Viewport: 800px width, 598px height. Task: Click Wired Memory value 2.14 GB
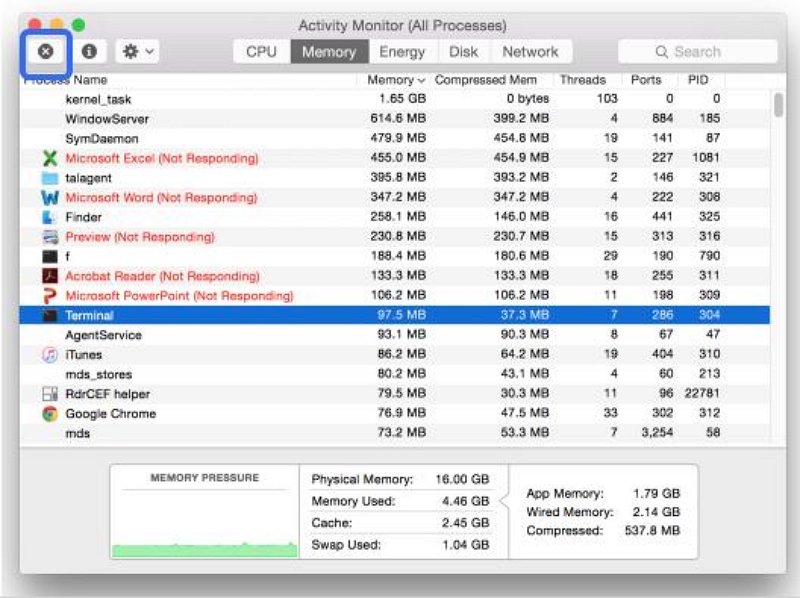point(656,512)
